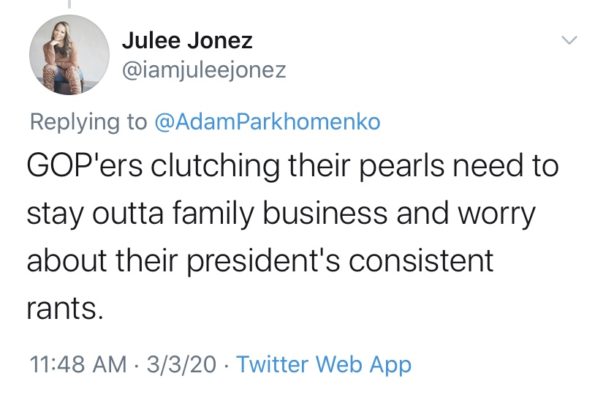Click the 11:48 AM timestamp
The image size is (595, 395).
click(x=78, y=364)
